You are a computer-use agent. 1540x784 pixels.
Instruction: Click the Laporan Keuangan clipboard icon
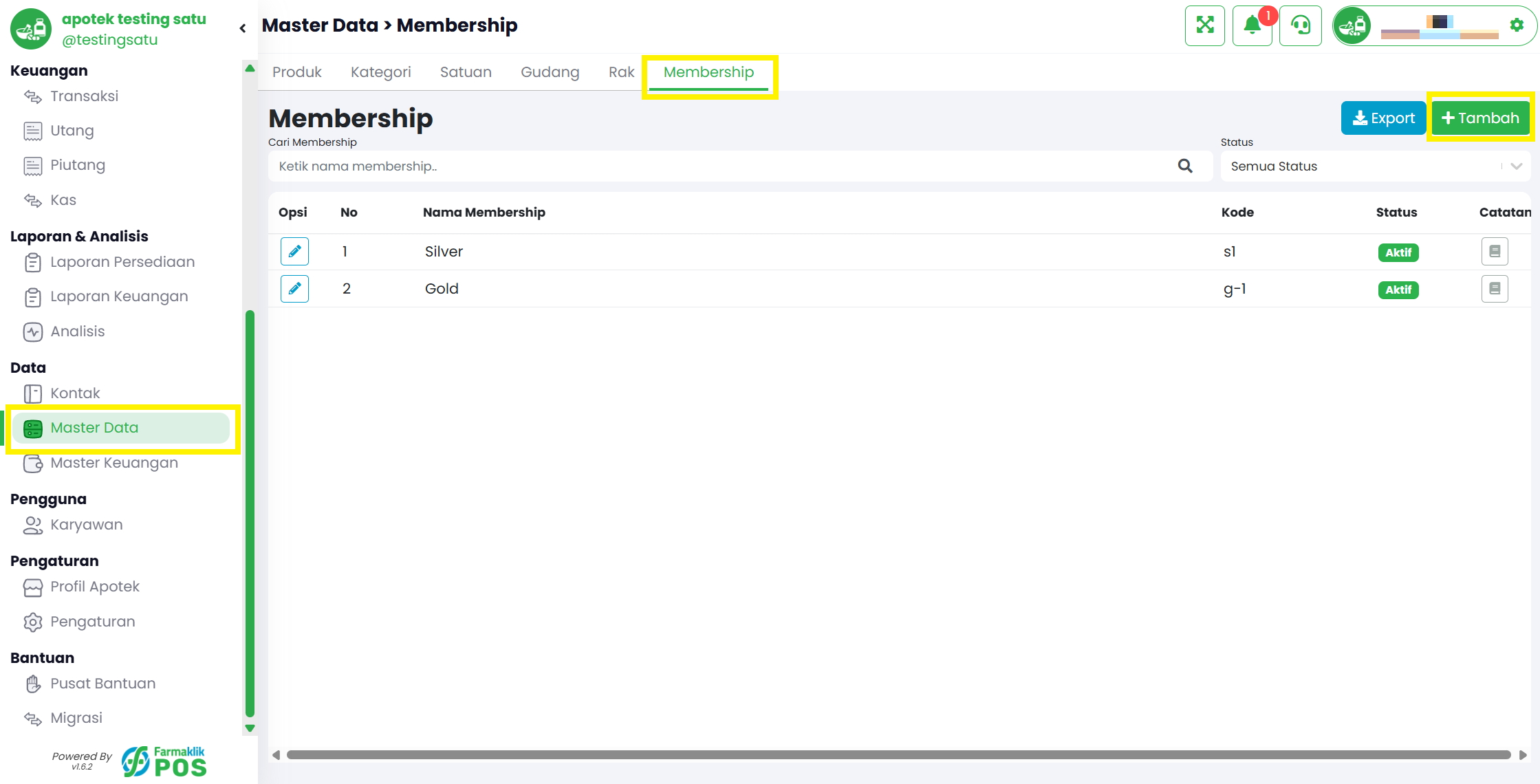tap(32, 297)
